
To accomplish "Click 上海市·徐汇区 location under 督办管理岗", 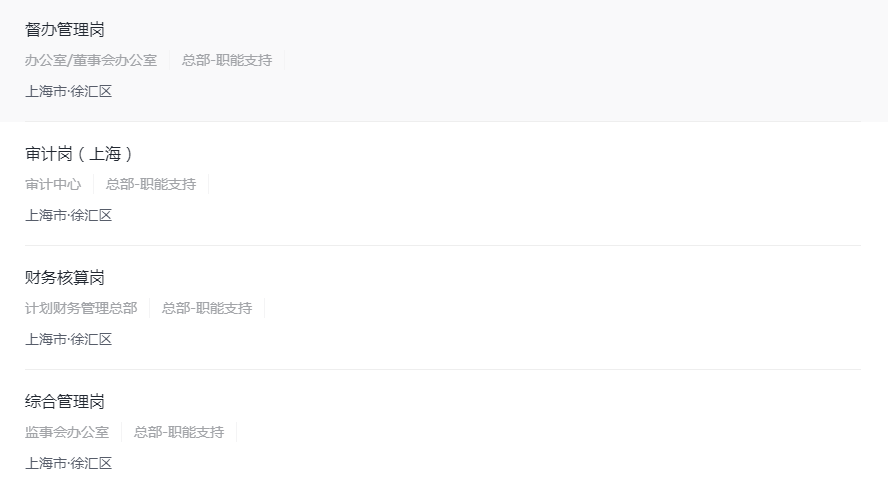I will (69, 91).
